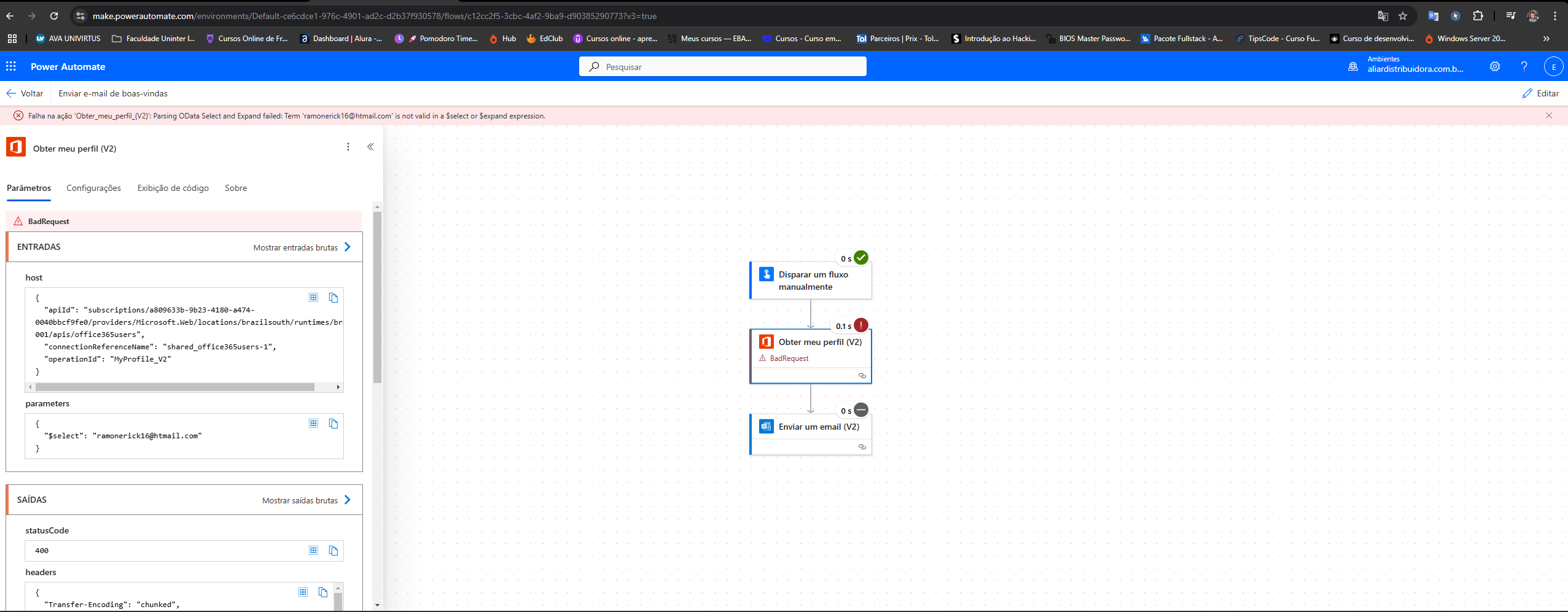Expand the host value view icon

[x=313, y=298]
